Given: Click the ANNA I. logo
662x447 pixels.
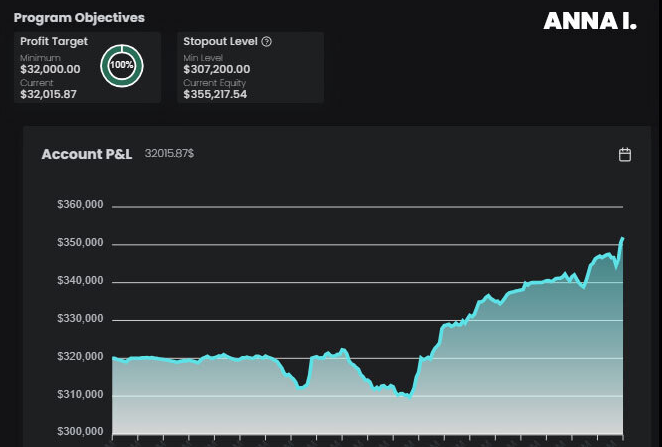Looking at the screenshot, I should click(589, 21).
